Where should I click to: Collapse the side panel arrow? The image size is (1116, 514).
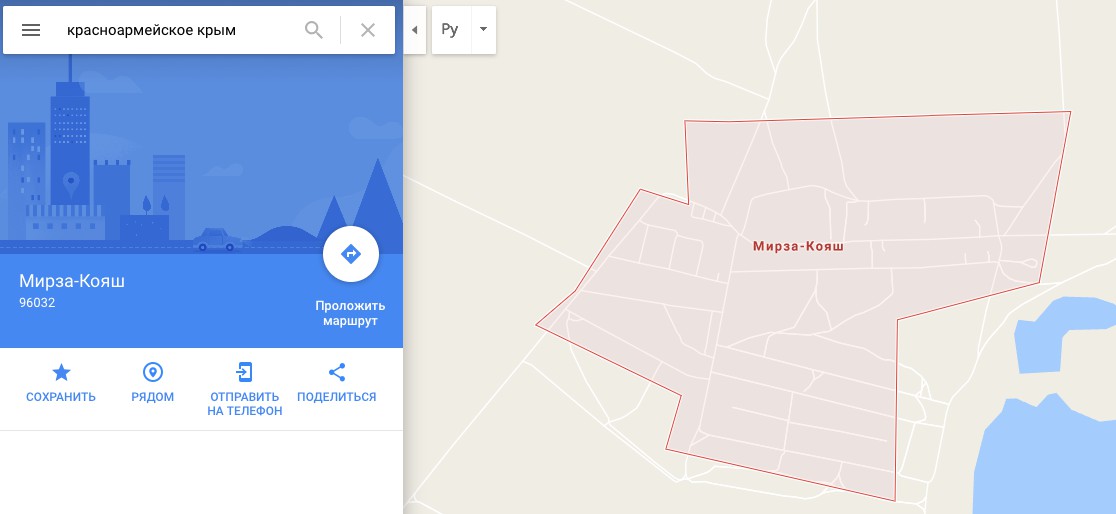414,30
